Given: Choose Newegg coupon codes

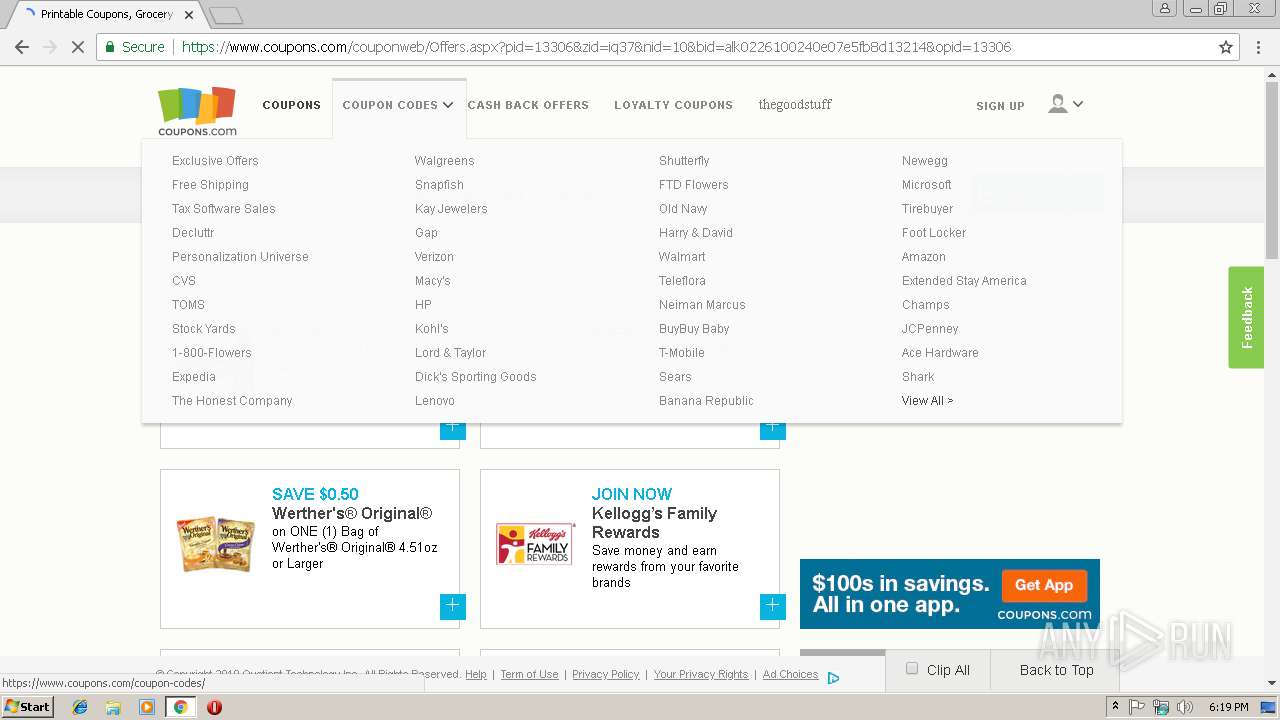Looking at the screenshot, I should [x=925, y=161].
